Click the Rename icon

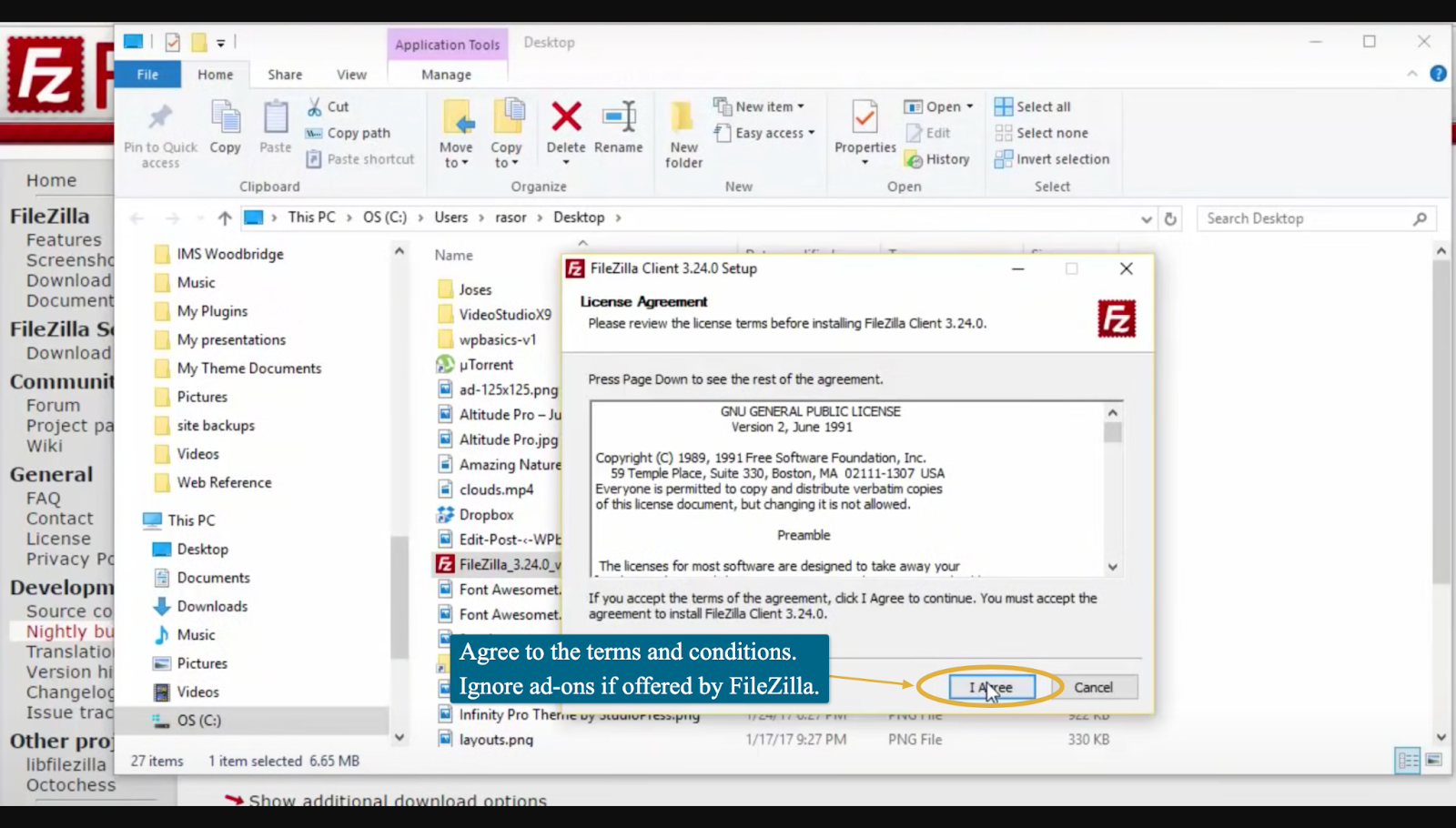pyautogui.click(x=619, y=116)
